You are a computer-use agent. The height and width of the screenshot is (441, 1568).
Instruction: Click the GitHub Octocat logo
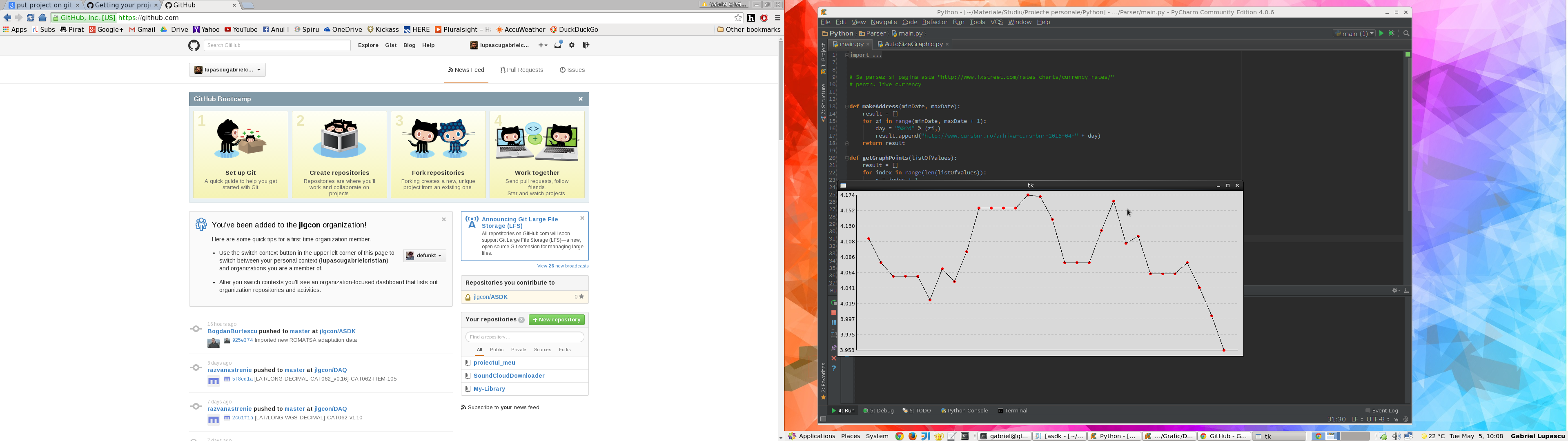point(194,45)
